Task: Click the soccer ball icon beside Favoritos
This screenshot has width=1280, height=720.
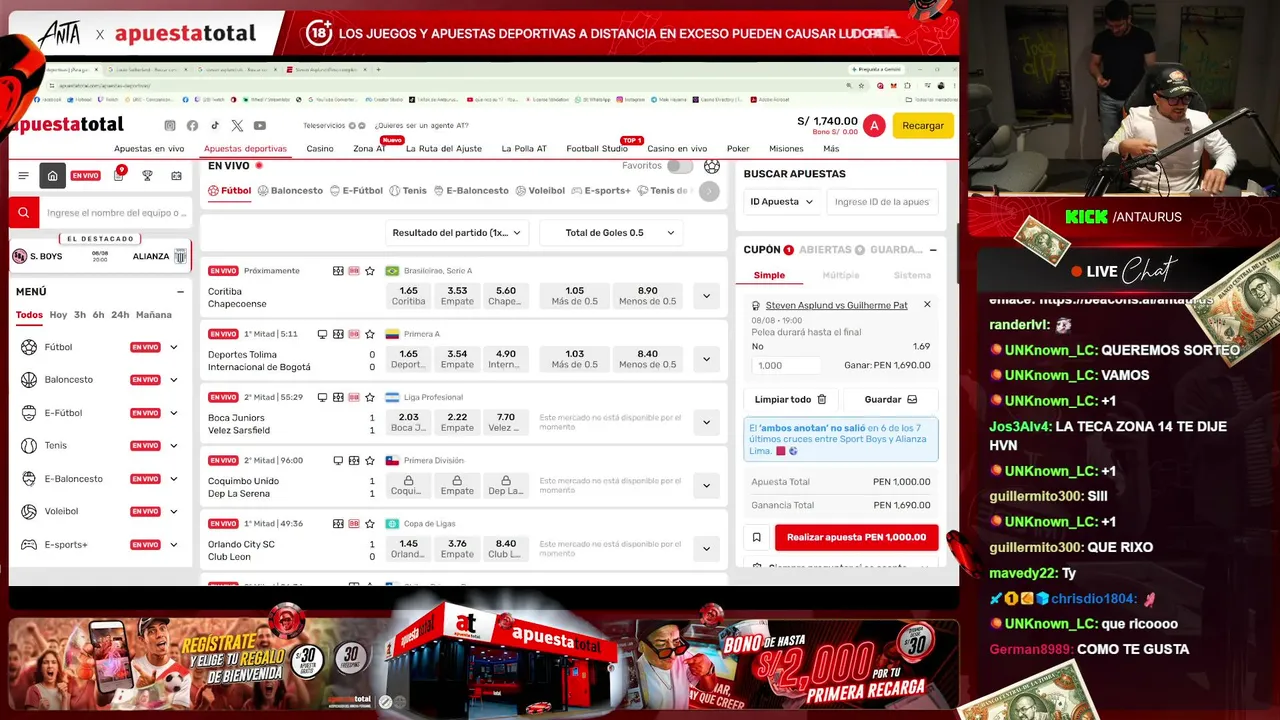Action: point(711,166)
